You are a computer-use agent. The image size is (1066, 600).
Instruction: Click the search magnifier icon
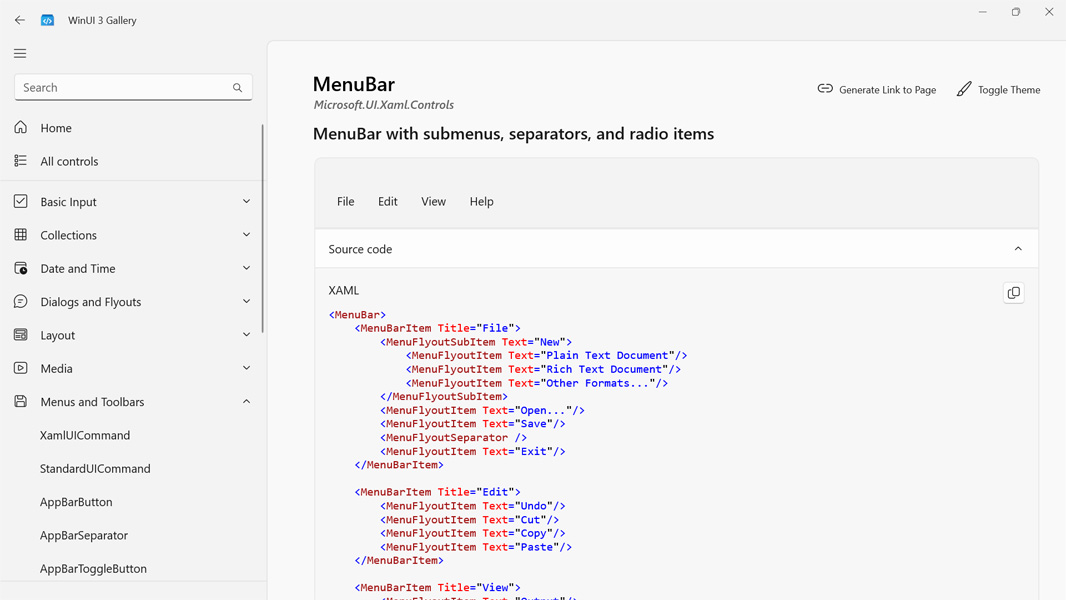click(237, 88)
